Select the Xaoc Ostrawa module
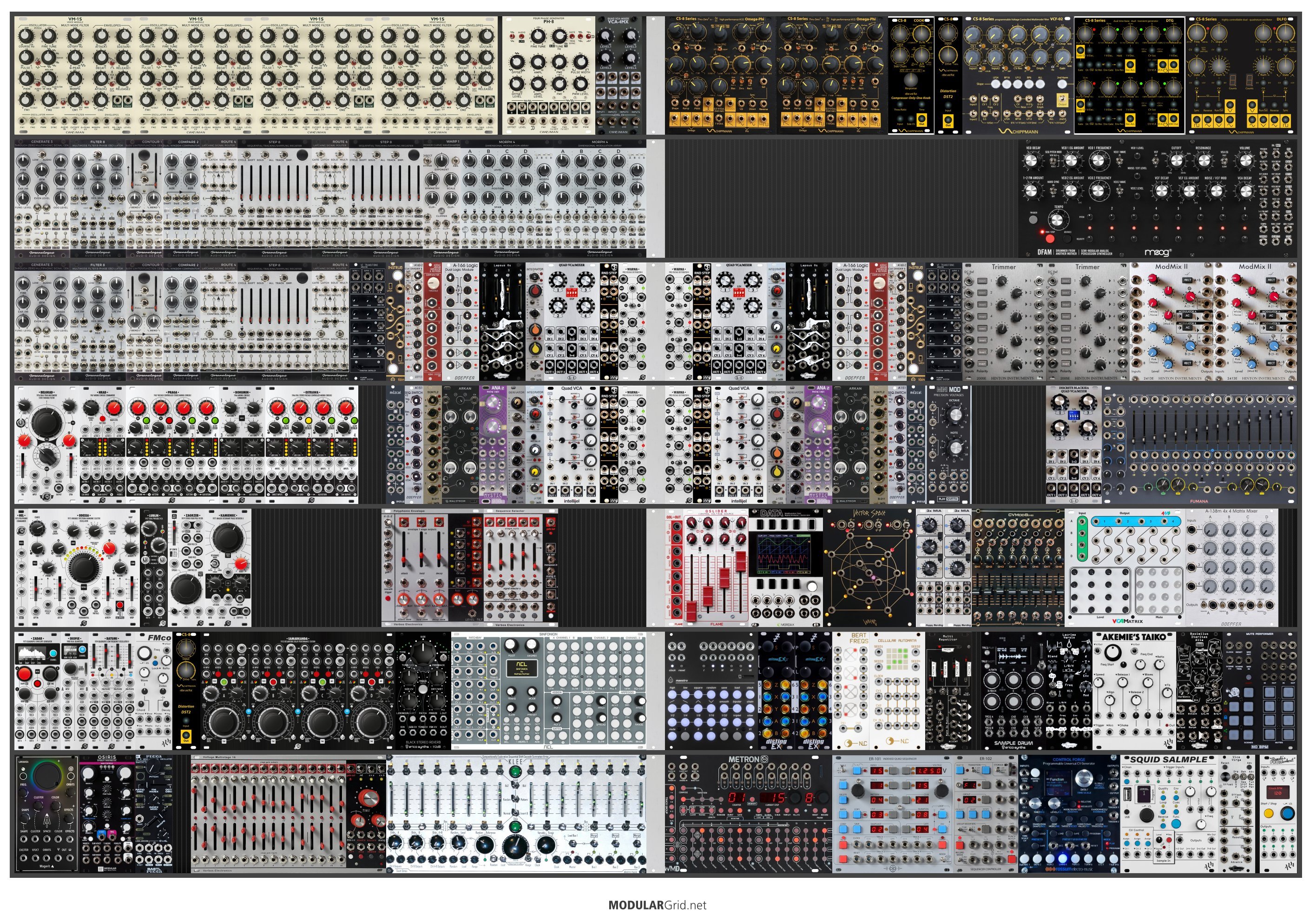 pyautogui.click(x=312, y=444)
